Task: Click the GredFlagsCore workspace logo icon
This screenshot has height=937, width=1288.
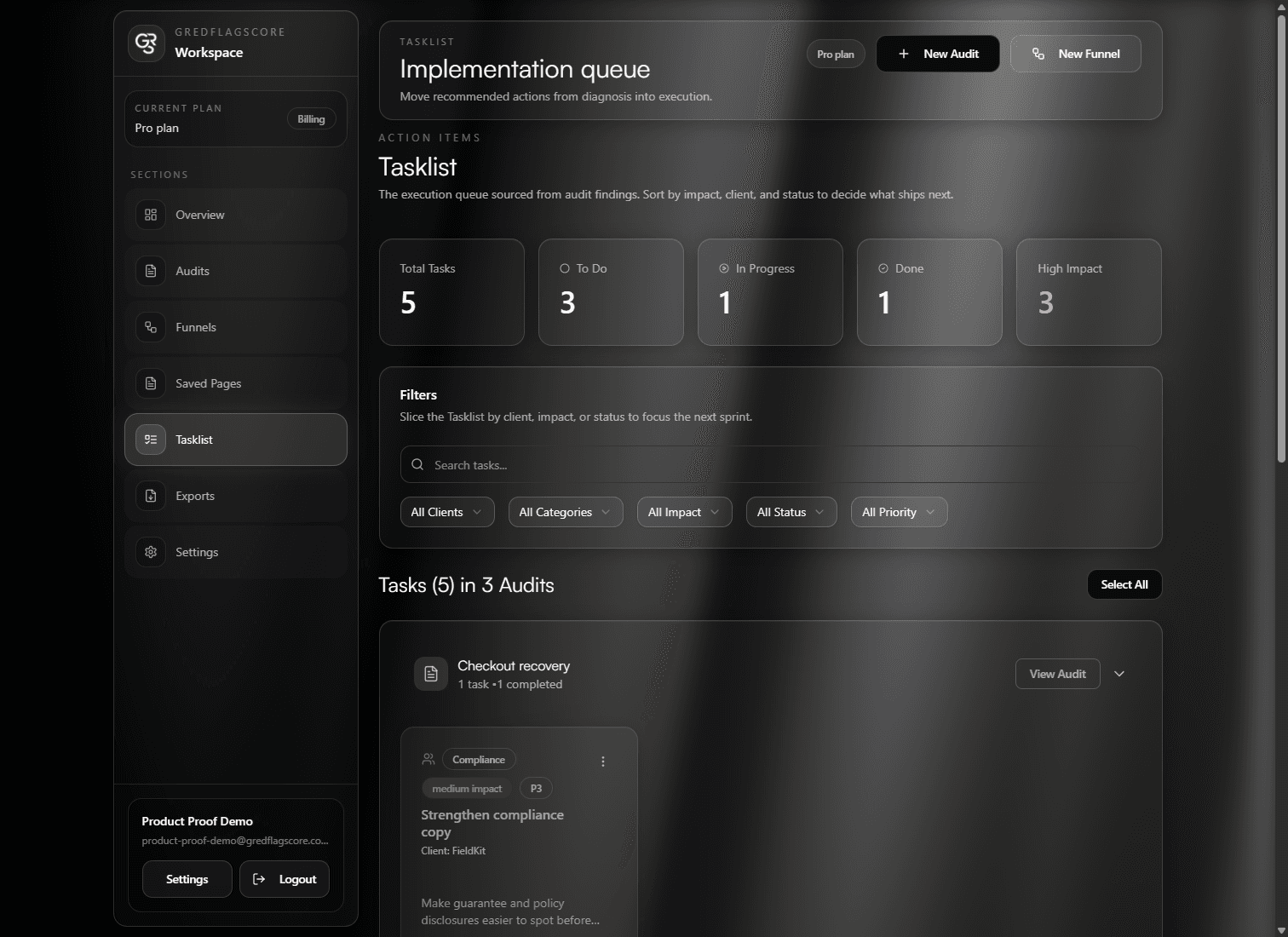Action: point(147,43)
